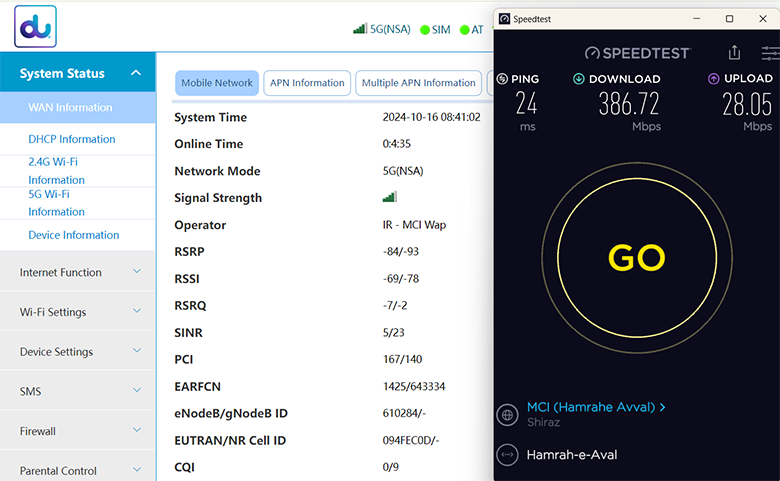Screen dimensions: 780x481
Task: Click the DOWNLOAD arrow icon in Speedtest
Action: (x=579, y=79)
